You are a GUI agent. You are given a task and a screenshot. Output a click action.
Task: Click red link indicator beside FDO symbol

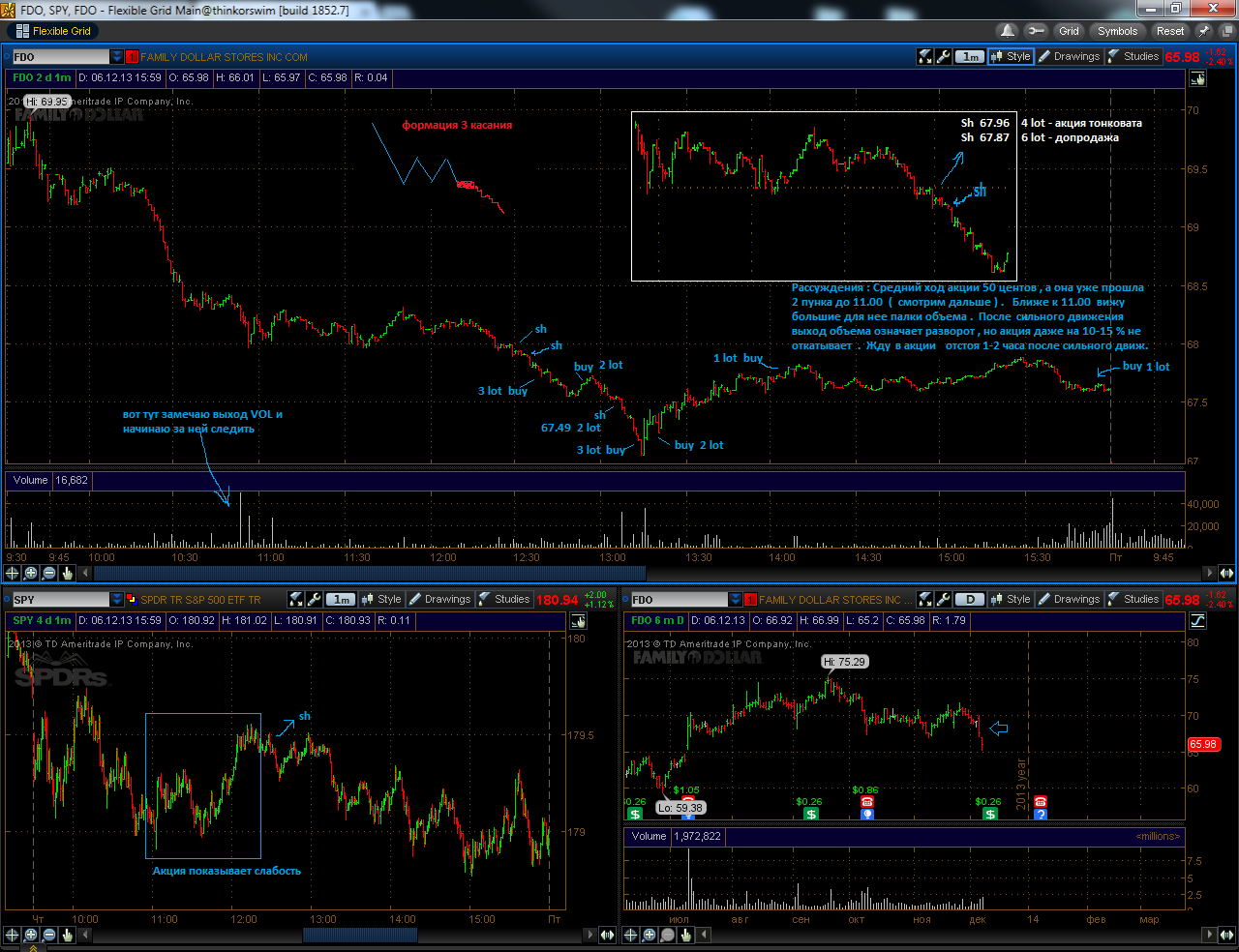(x=132, y=57)
